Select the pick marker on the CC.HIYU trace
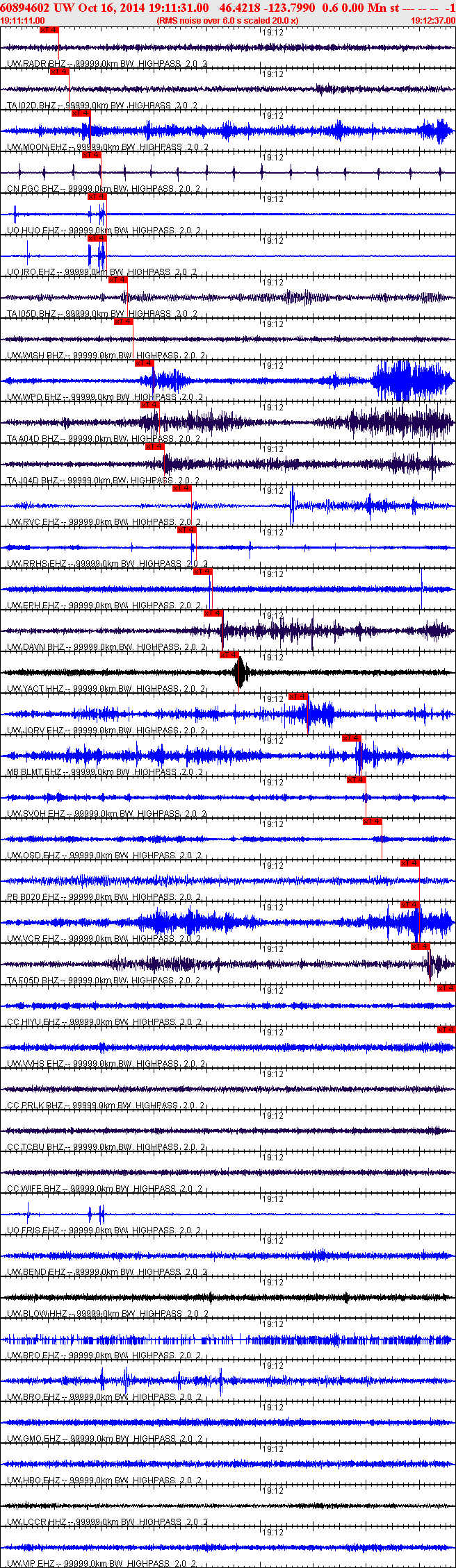 tap(446, 988)
